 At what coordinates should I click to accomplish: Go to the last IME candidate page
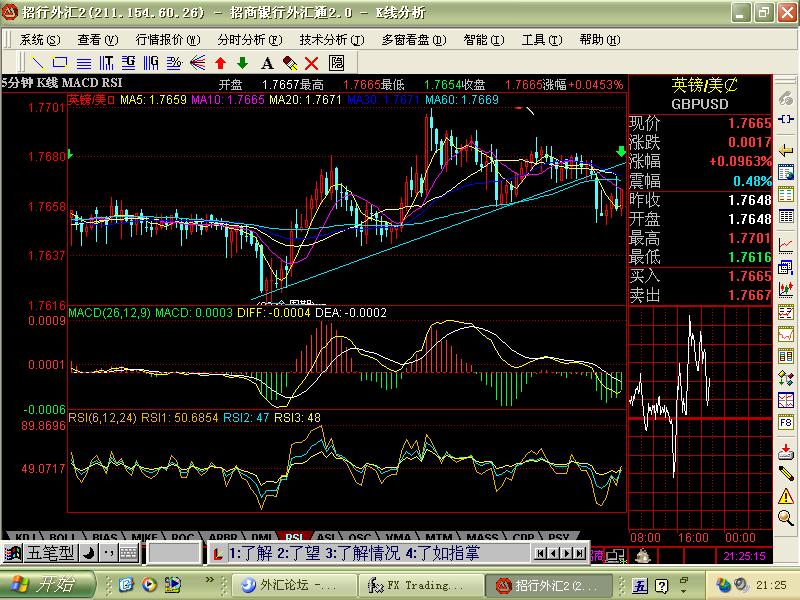pyautogui.click(x=579, y=553)
